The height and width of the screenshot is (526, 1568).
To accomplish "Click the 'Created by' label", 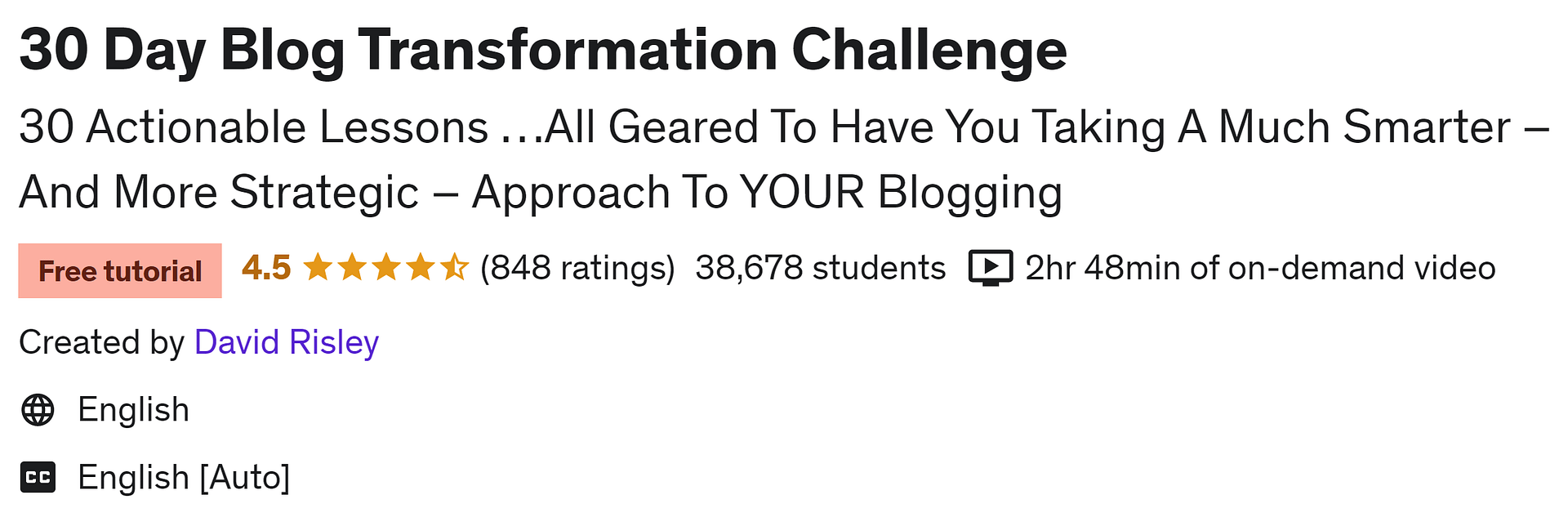I will click(x=102, y=342).
